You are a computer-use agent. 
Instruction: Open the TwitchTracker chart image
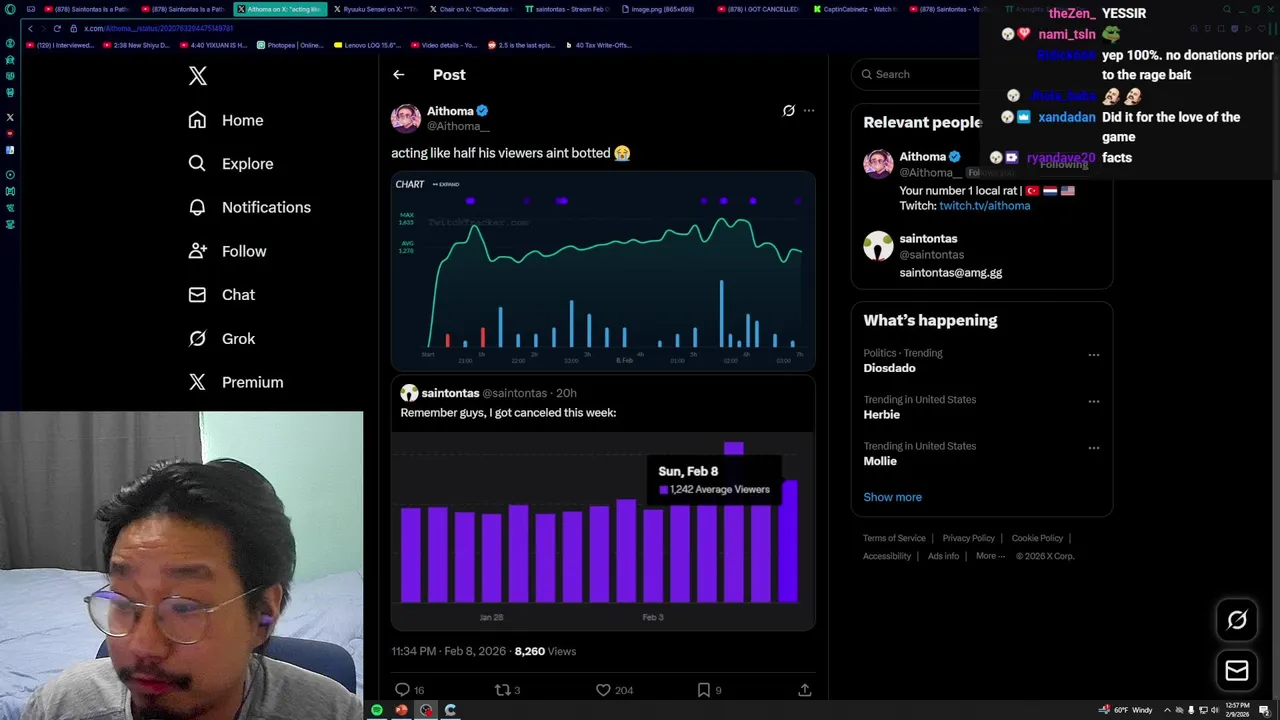pos(603,271)
